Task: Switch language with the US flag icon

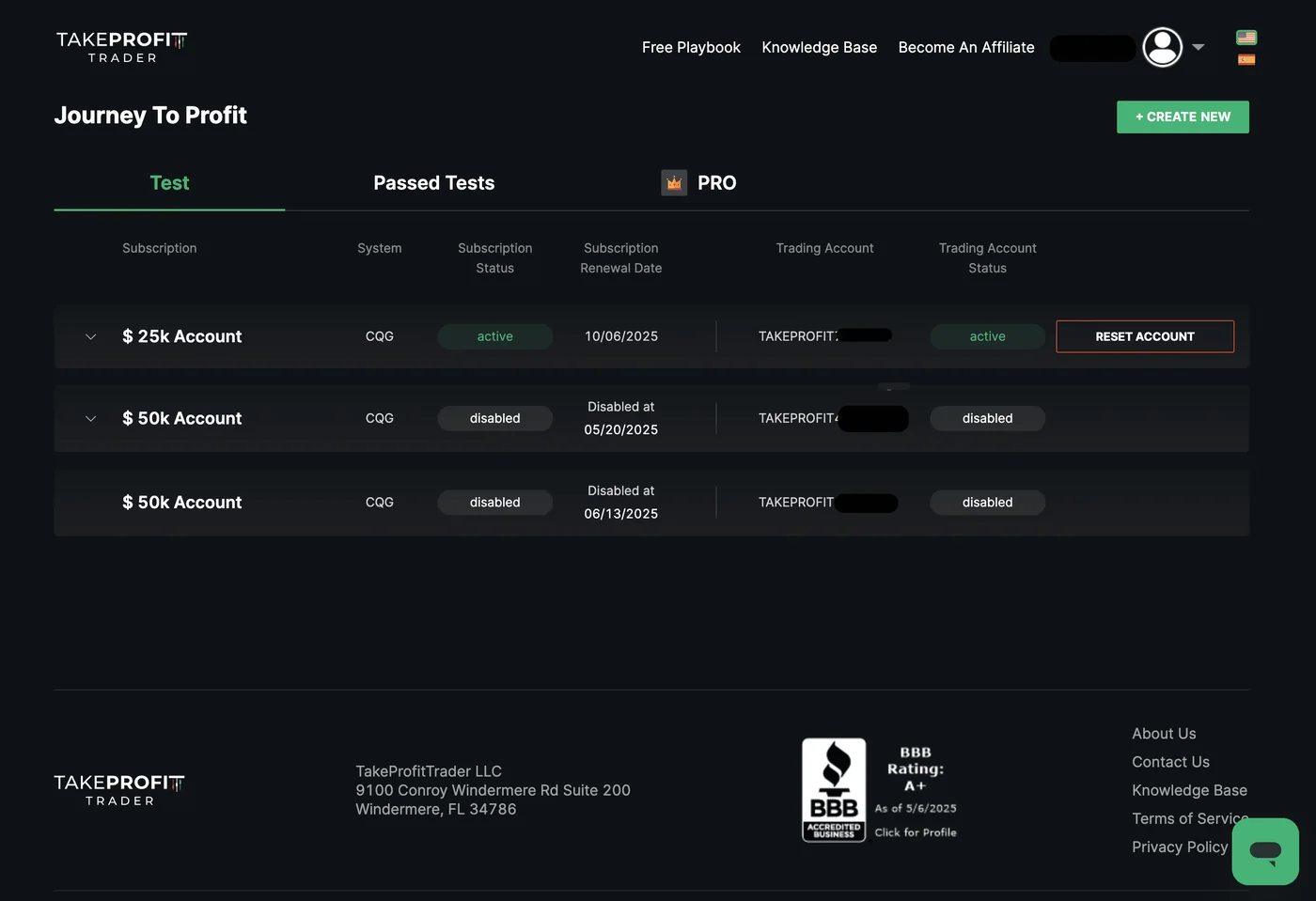Action: (x=1246, y=38)
